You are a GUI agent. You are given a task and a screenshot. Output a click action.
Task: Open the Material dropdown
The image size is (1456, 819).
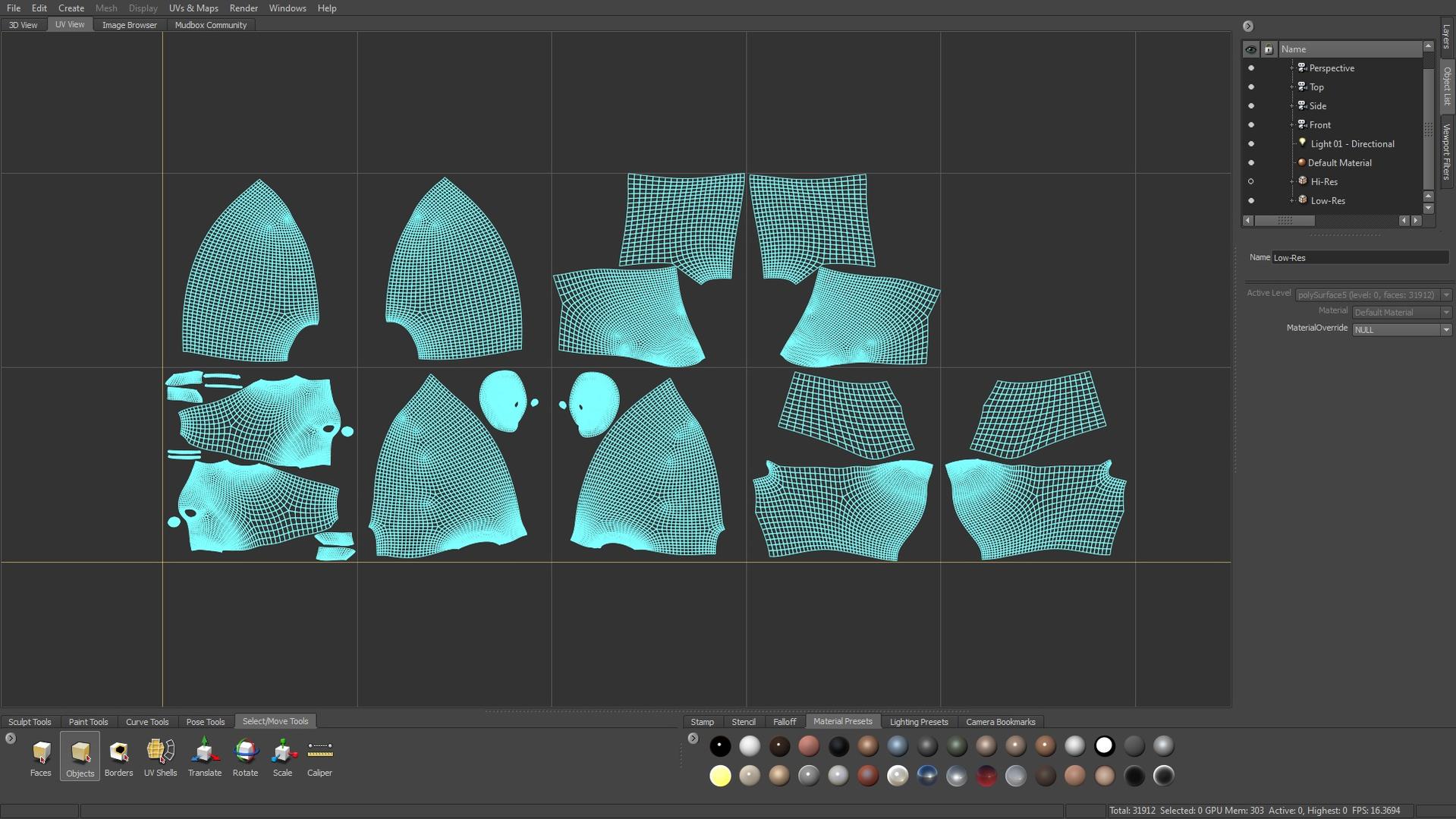1401,312
